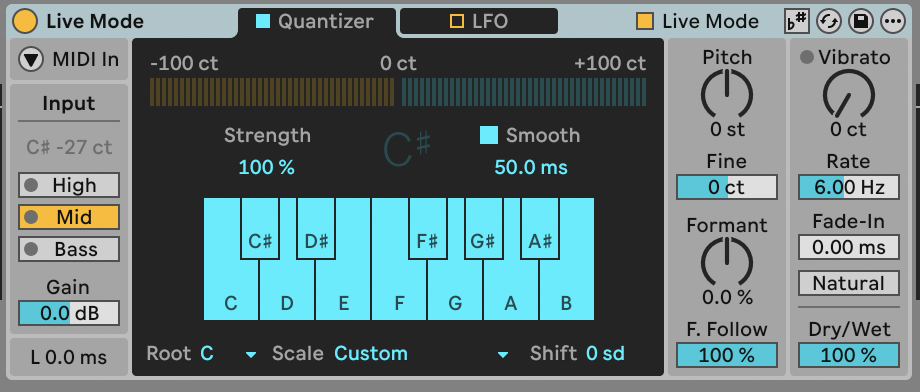Image resolution: width=920 pixels, height=392 pixels.
Task: Open the Quantizer tab
Action: tap(317, 22)
